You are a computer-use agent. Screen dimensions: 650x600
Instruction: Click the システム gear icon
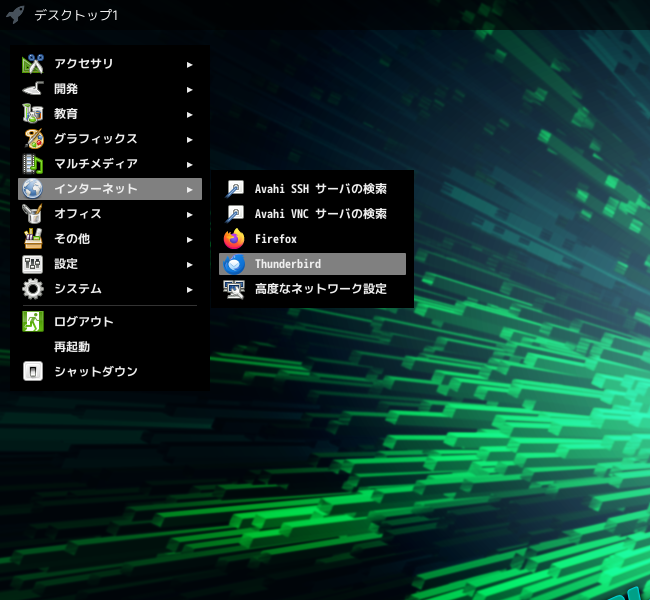coord(33,289)
